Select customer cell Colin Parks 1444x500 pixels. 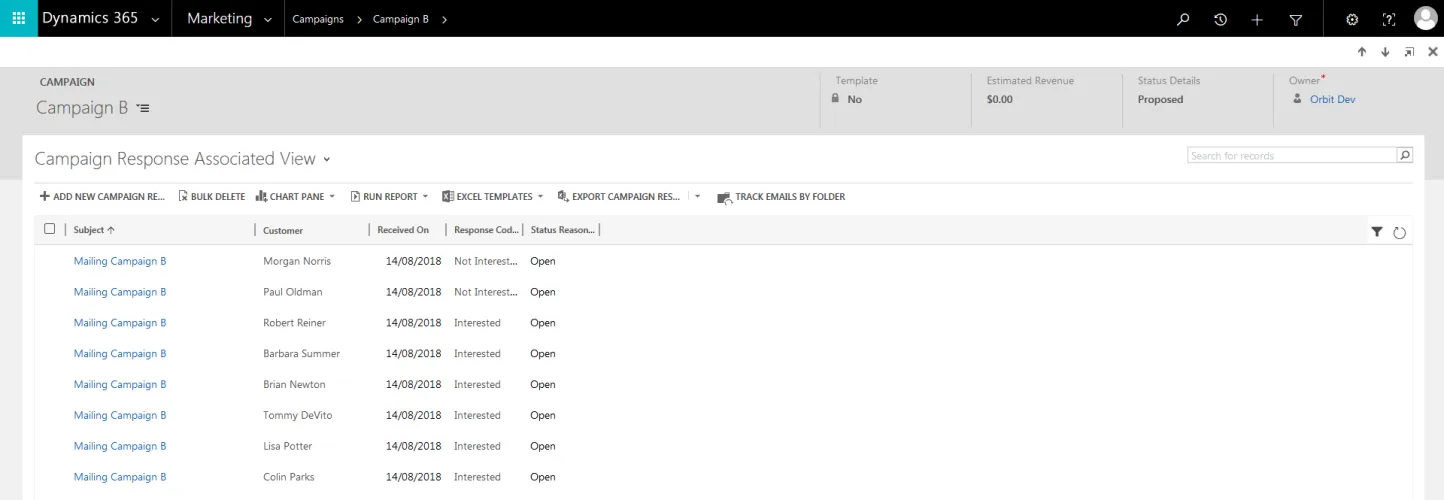pos(289,477)
